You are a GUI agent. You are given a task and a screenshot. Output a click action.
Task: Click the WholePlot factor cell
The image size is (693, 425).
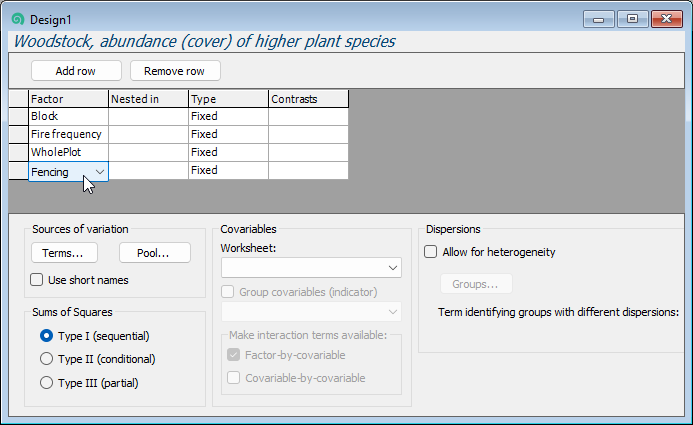[x=68, y=152]
